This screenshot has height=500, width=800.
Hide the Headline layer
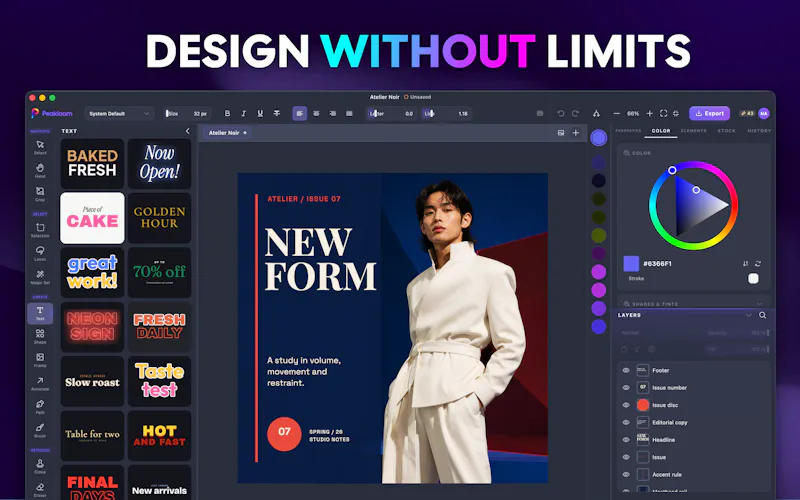click(x=626, y=440)
